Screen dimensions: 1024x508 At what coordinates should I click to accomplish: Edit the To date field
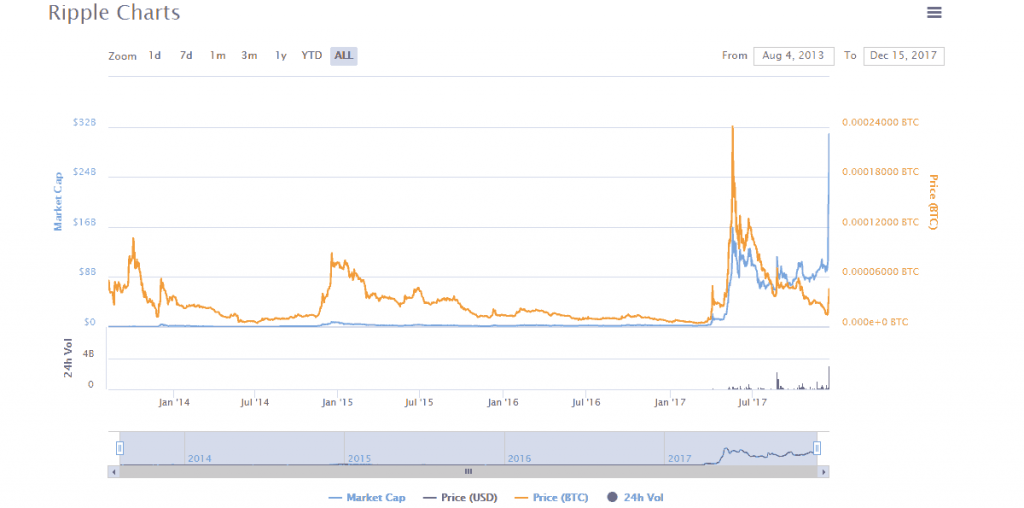(x=903, y=56)
